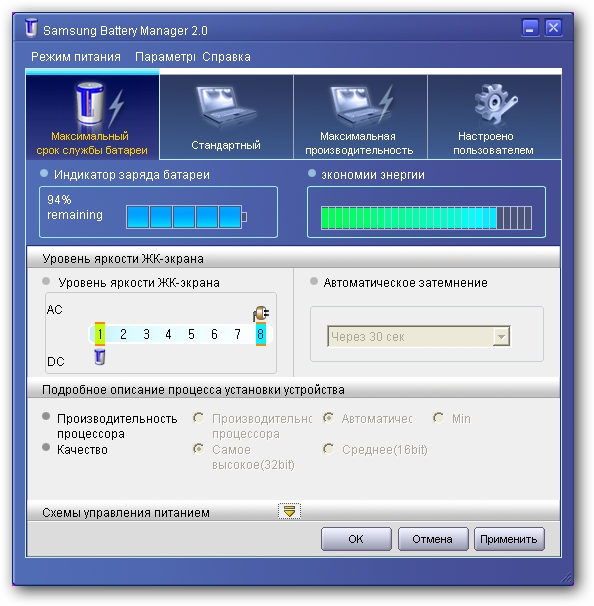
Task: Expand Схемы управления питанием arrow button
Action: click(289, 511)
